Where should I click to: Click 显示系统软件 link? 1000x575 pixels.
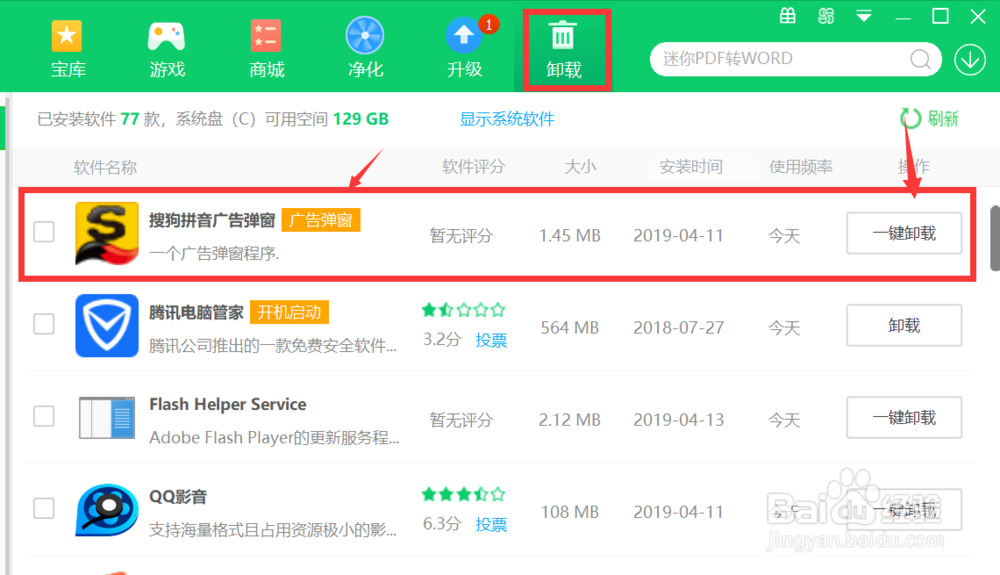coord(507,119)
